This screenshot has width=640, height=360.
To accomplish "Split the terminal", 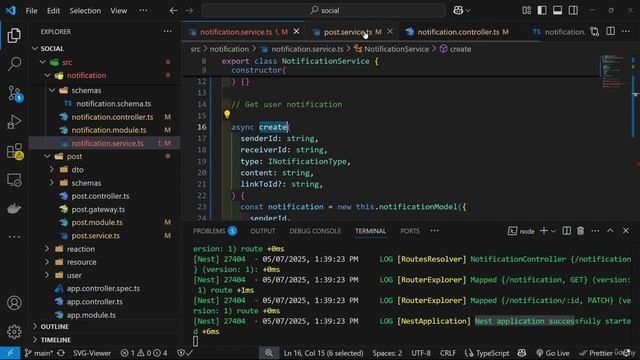I will coord(567,231).
